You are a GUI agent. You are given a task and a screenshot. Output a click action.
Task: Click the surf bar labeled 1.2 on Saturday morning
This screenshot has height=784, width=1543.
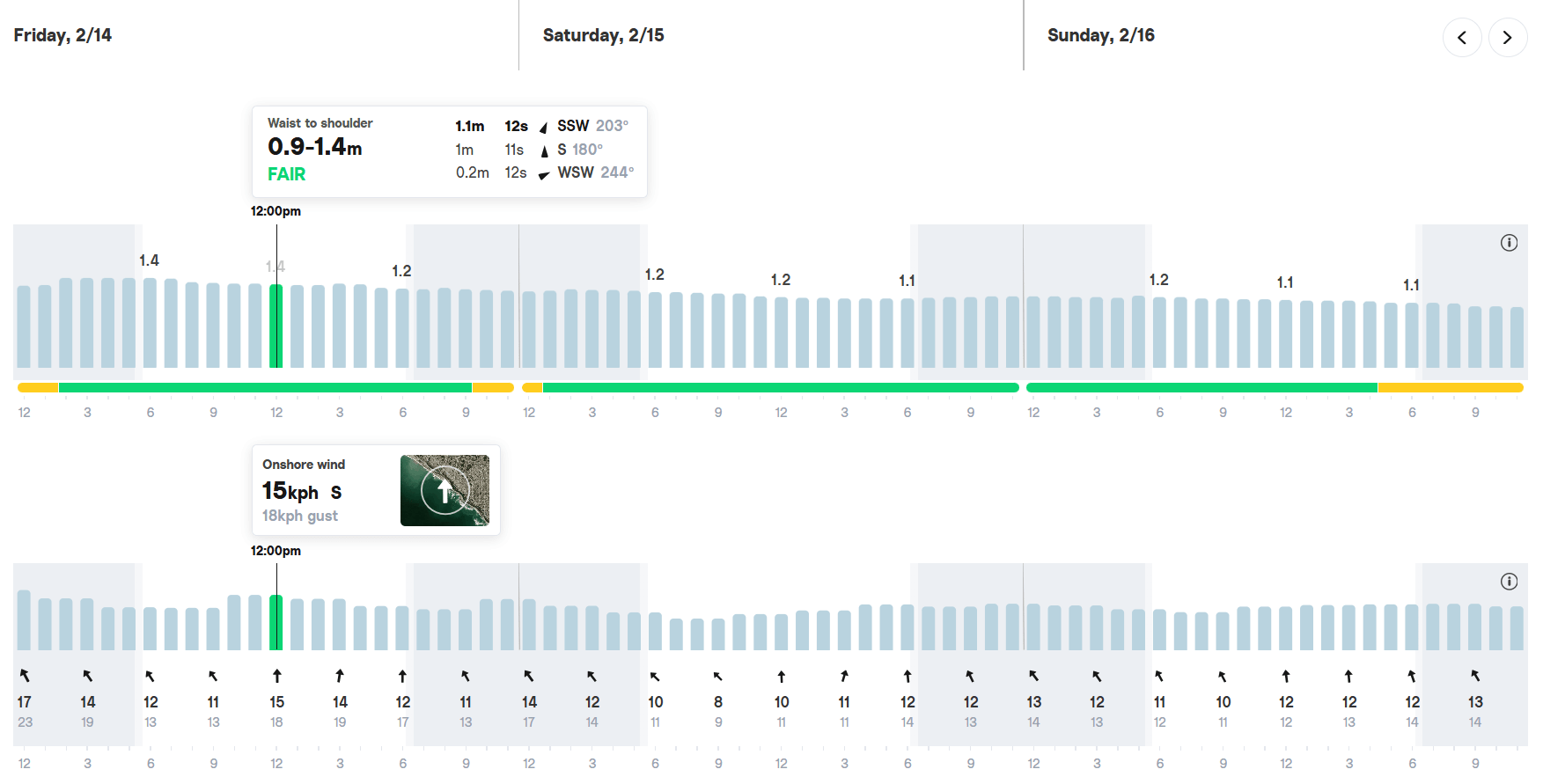point(655,330)
